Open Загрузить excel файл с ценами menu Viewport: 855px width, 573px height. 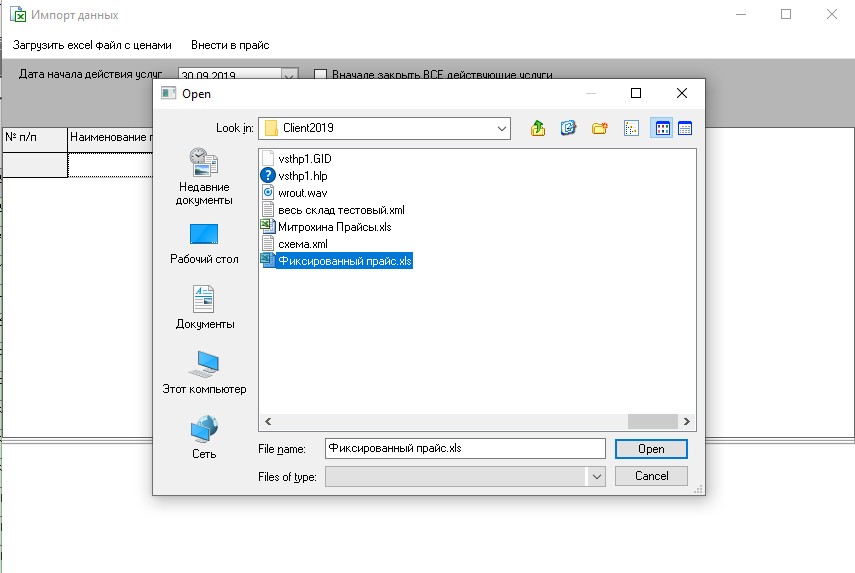(92, 45)
